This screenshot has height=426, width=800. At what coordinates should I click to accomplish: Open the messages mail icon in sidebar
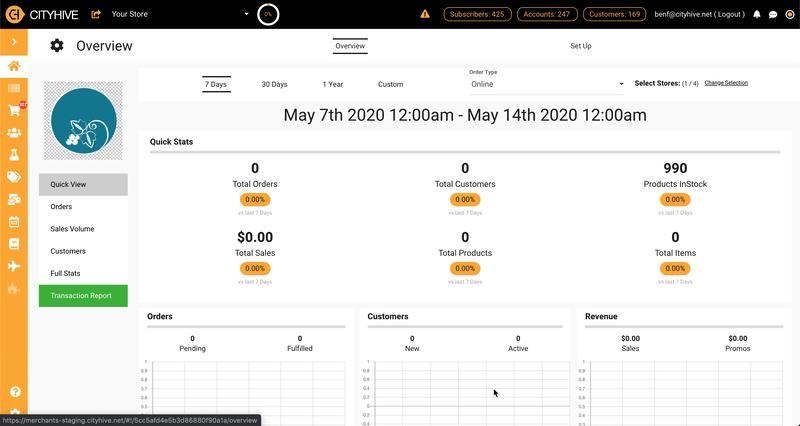14,199
